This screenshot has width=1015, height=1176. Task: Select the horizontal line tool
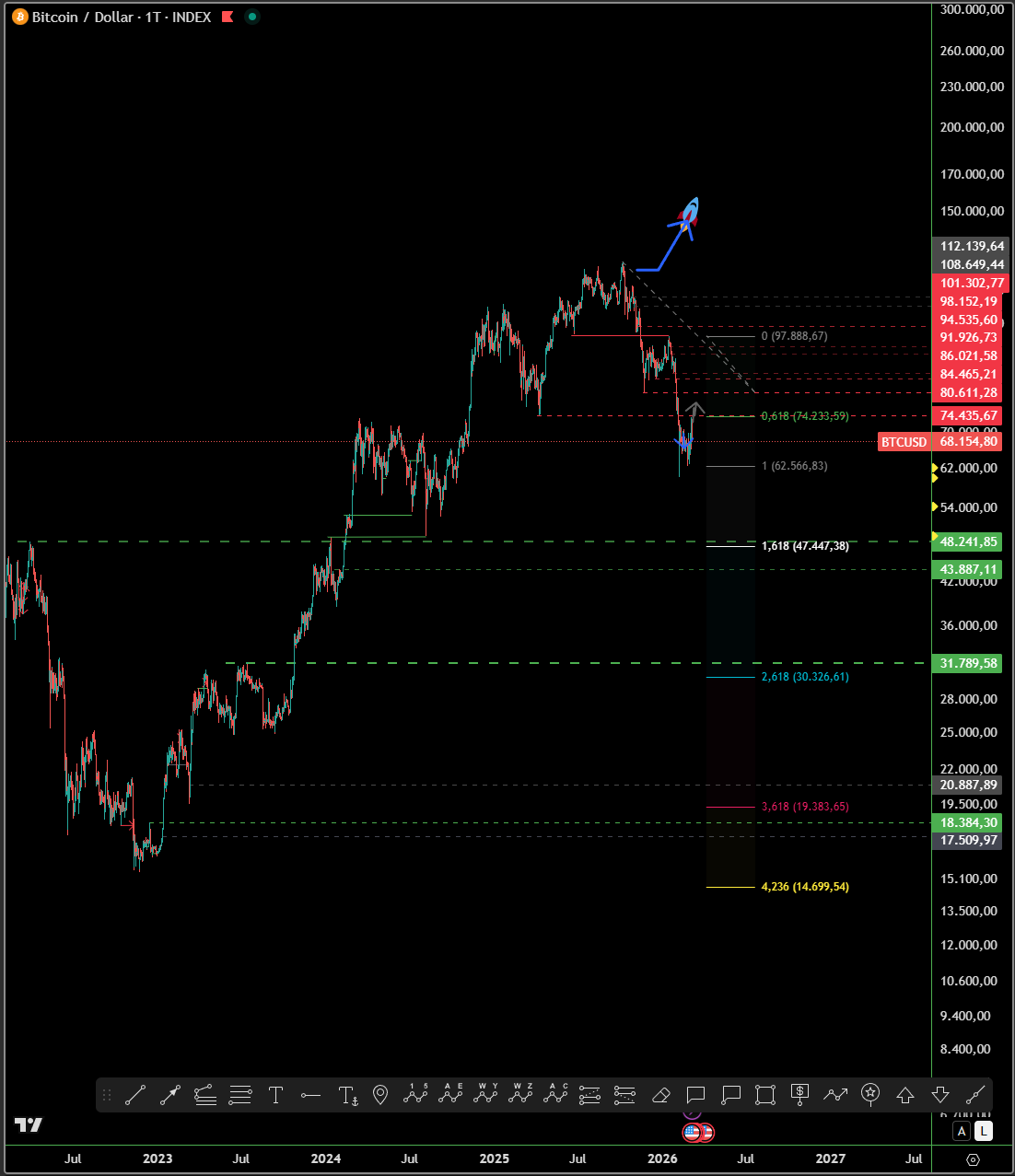tap(310, 1095)
